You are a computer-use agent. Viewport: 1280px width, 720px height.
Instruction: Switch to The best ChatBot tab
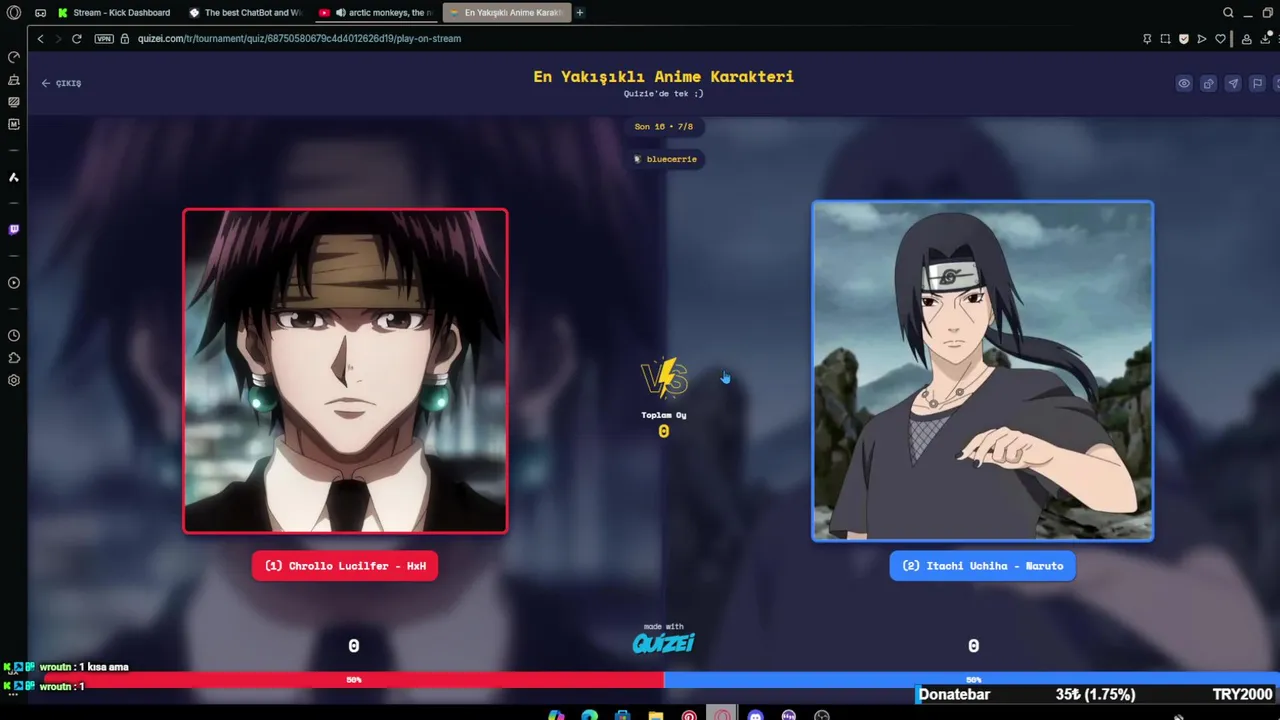click(246, 13)
